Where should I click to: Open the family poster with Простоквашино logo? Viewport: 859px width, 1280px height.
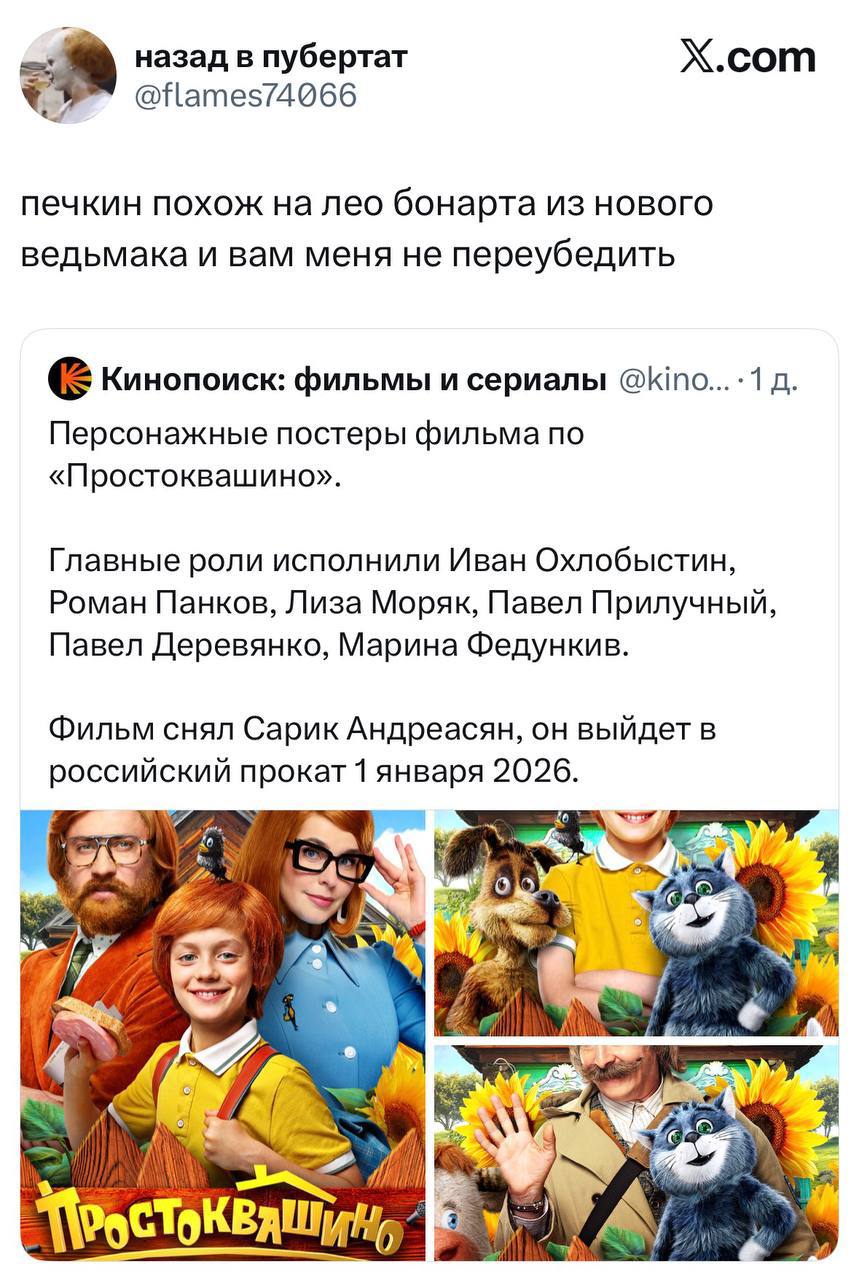(223, 1035)
